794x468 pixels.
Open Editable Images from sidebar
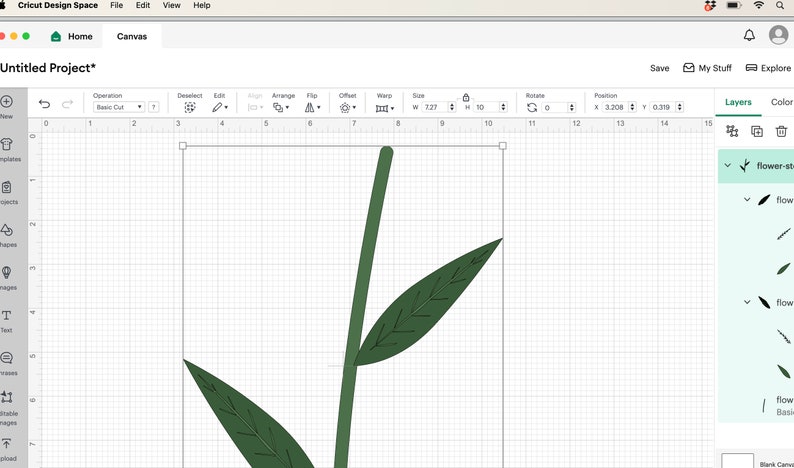click(x=8, y=408)
